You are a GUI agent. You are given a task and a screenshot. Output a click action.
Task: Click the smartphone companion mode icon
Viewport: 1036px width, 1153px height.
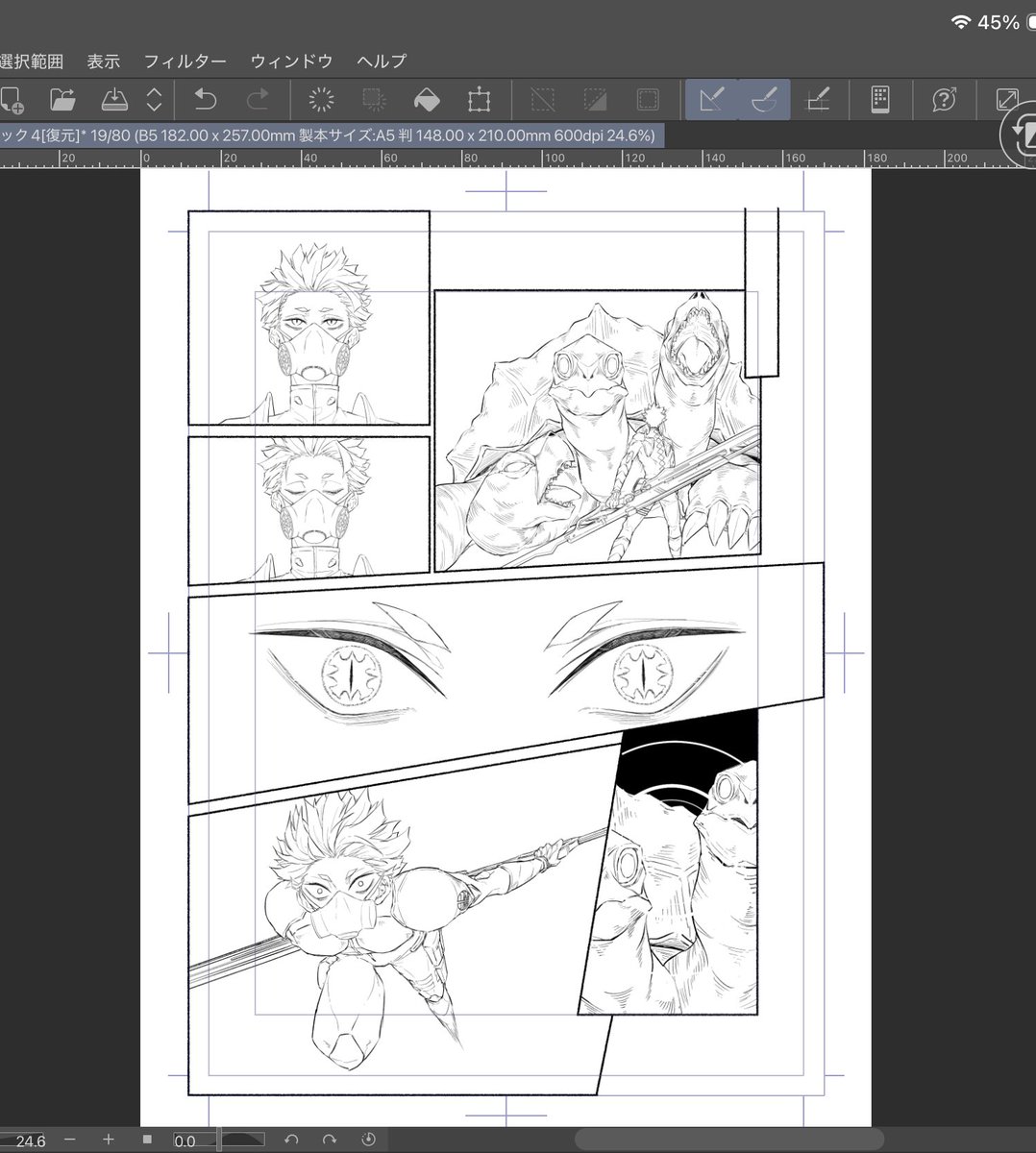880,100
